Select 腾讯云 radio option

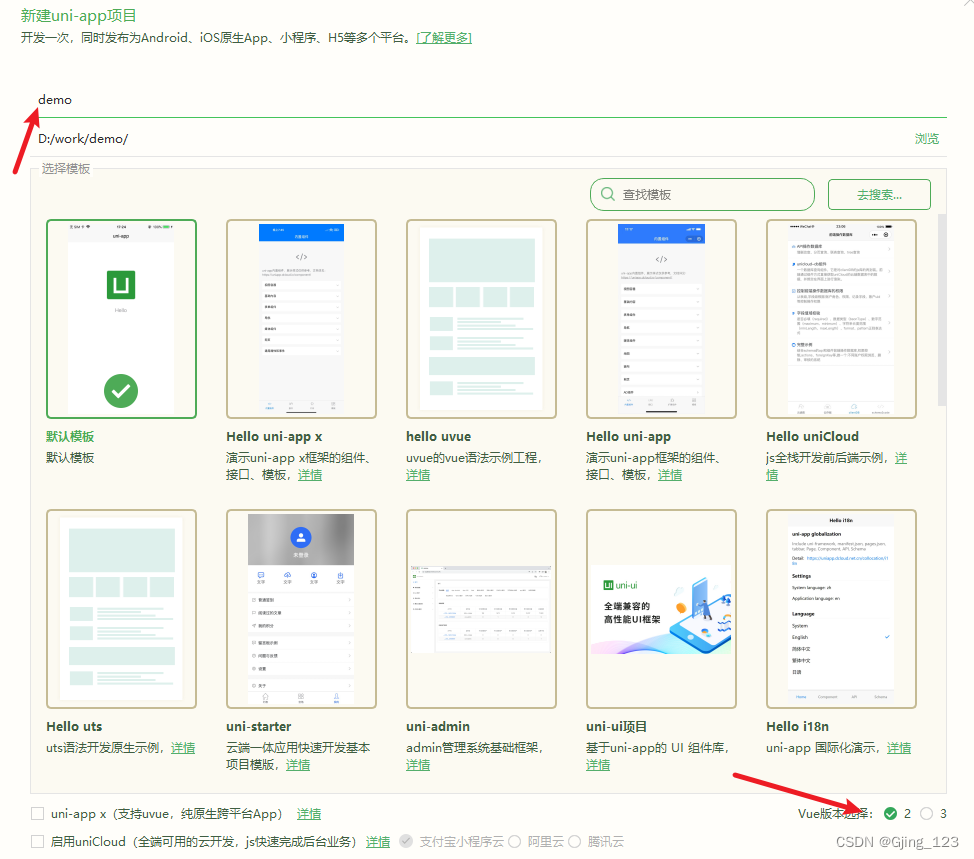(x=575, y=842)
